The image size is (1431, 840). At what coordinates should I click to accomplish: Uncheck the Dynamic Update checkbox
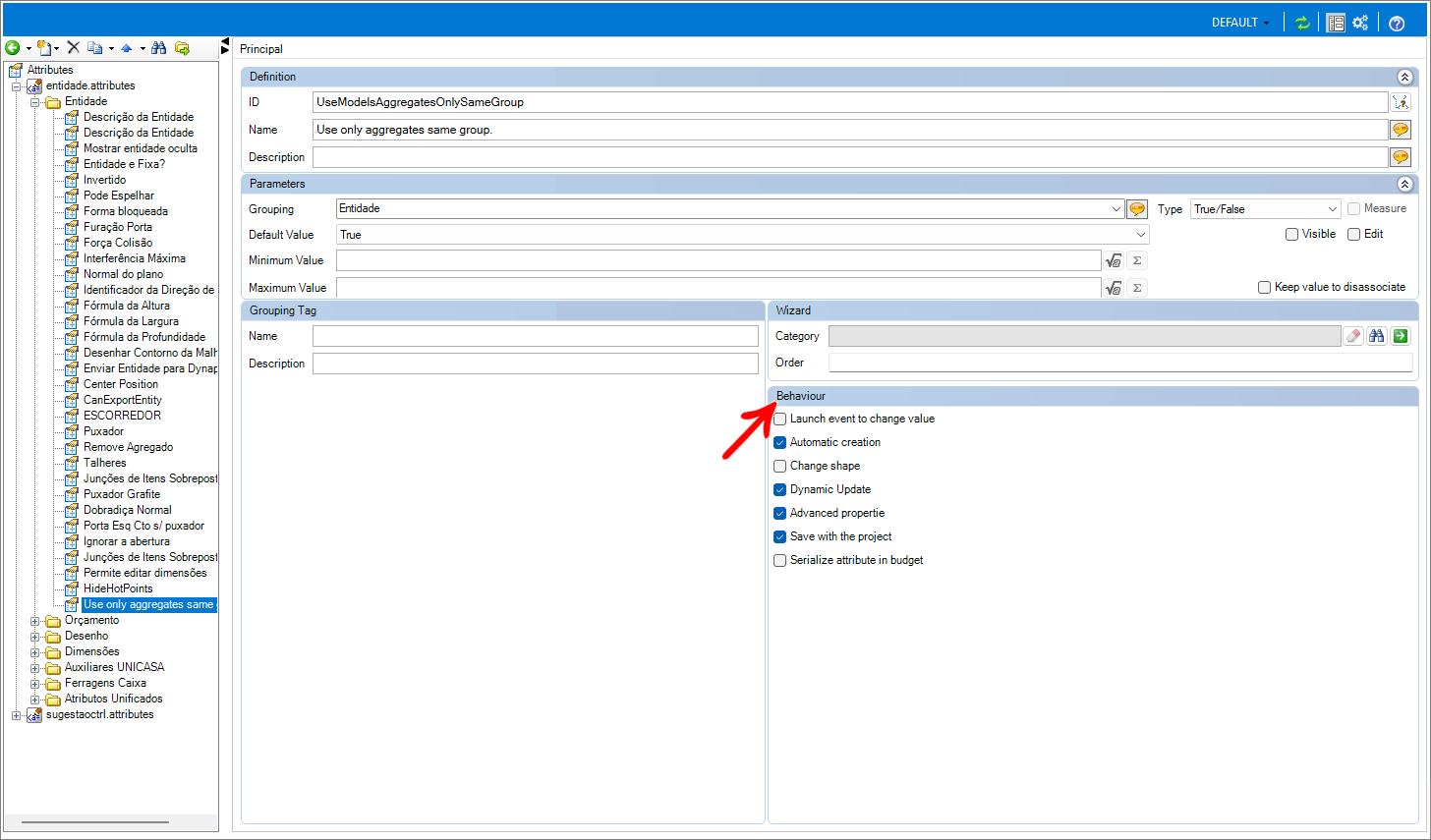click(x=780, y=489)
